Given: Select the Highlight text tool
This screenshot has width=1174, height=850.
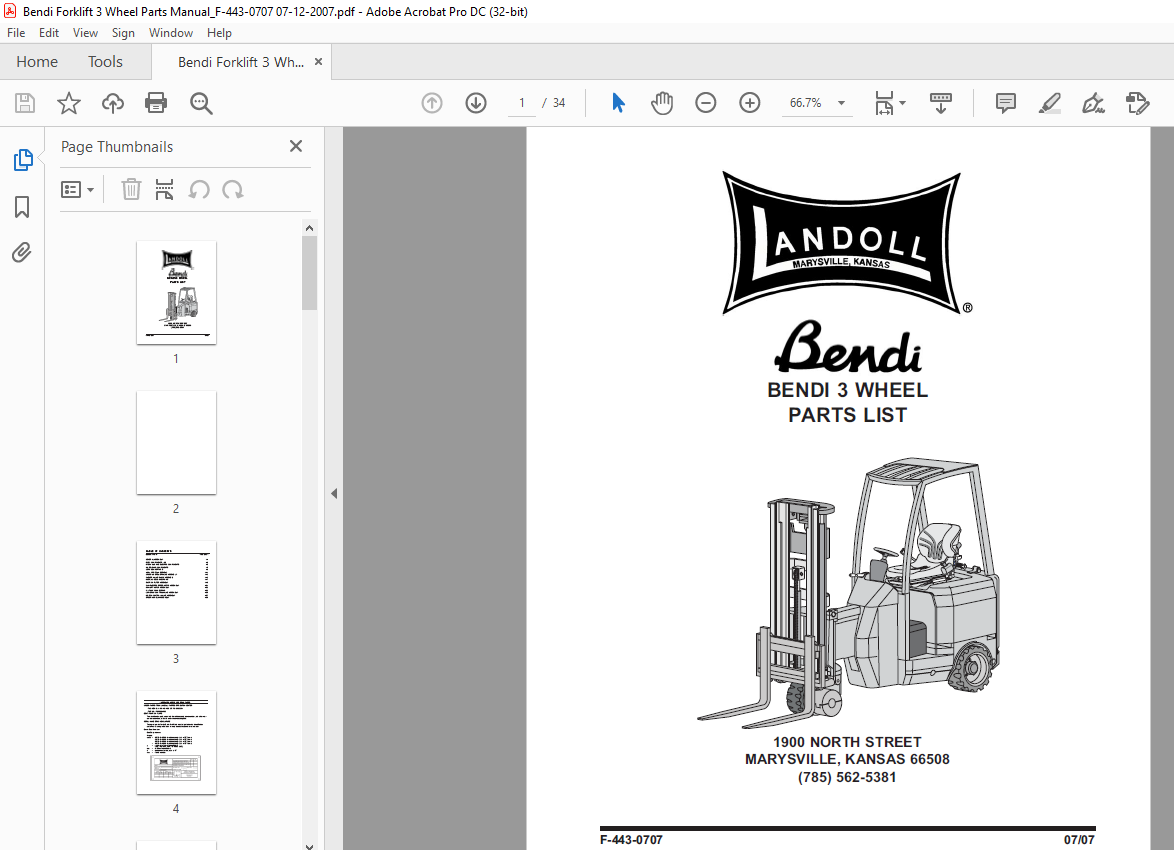Looking at the screenshot, I should coord(1050,103).
